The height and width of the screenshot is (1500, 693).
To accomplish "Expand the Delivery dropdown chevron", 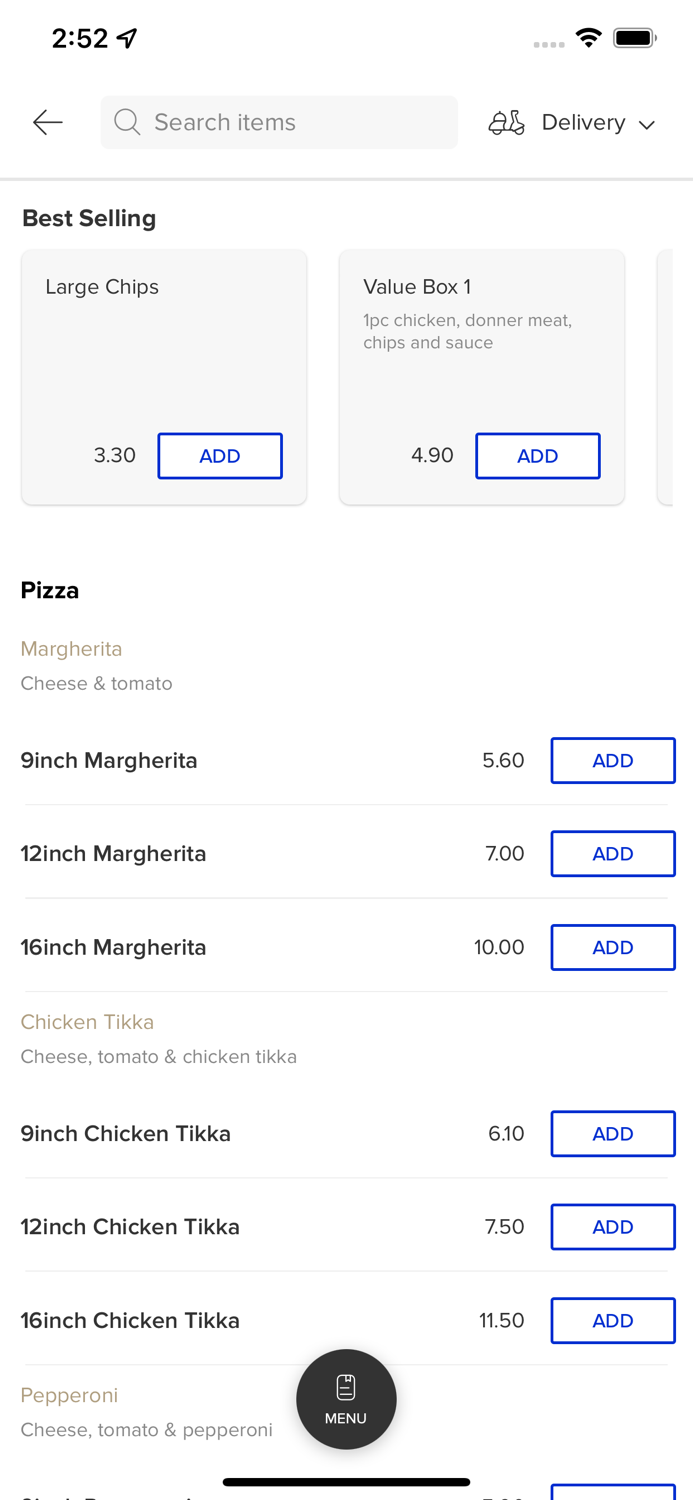I will click(647, 124).
